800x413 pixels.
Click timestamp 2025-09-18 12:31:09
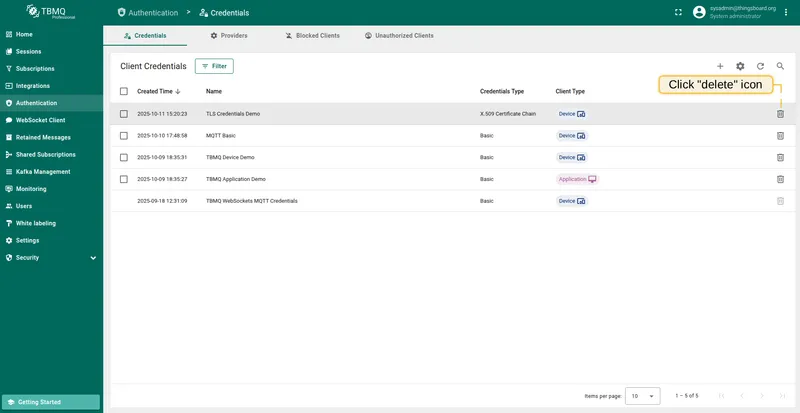(x=162, y=201)
